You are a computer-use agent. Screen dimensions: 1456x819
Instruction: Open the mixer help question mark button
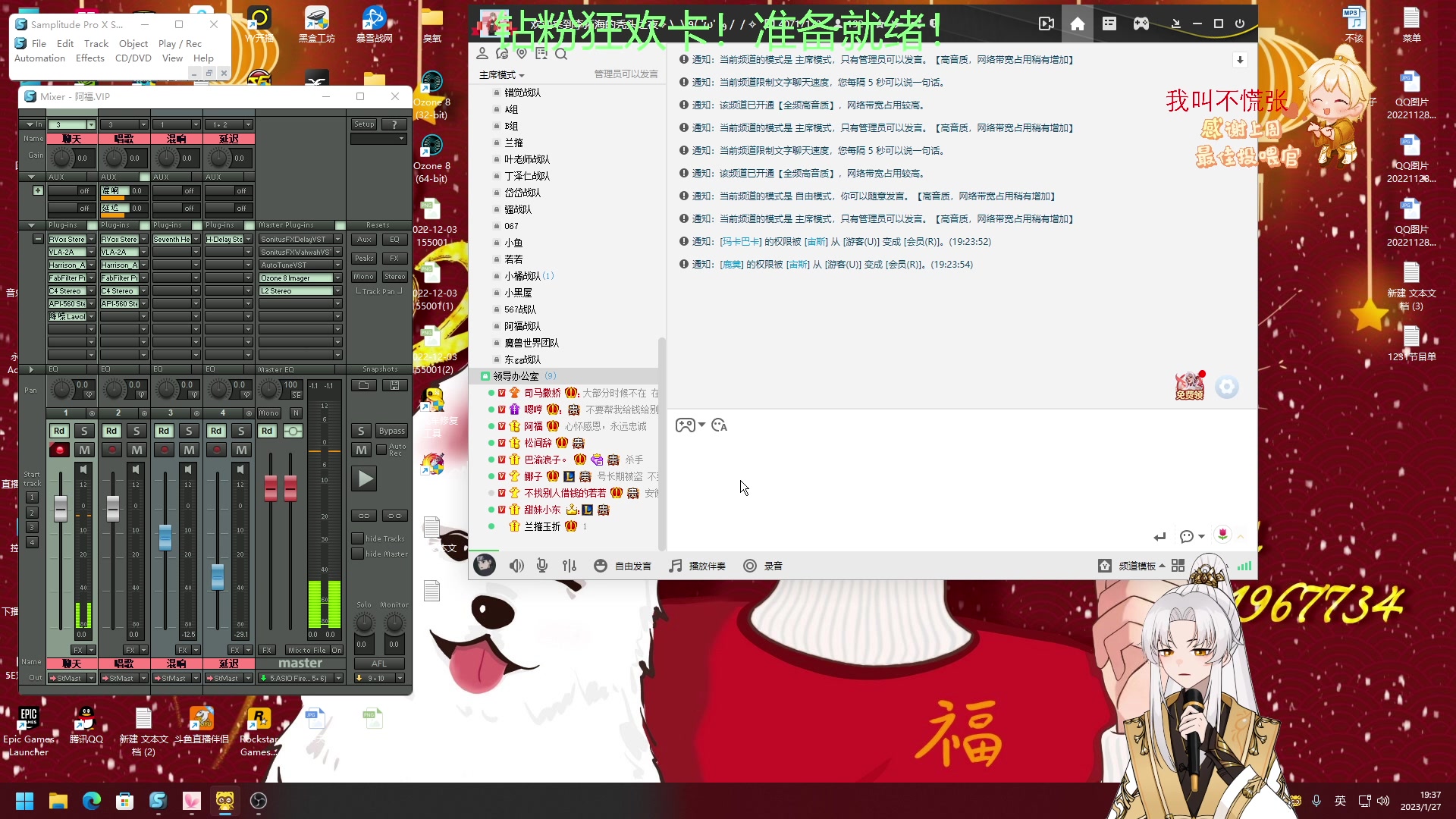click(x=394, y=124)
